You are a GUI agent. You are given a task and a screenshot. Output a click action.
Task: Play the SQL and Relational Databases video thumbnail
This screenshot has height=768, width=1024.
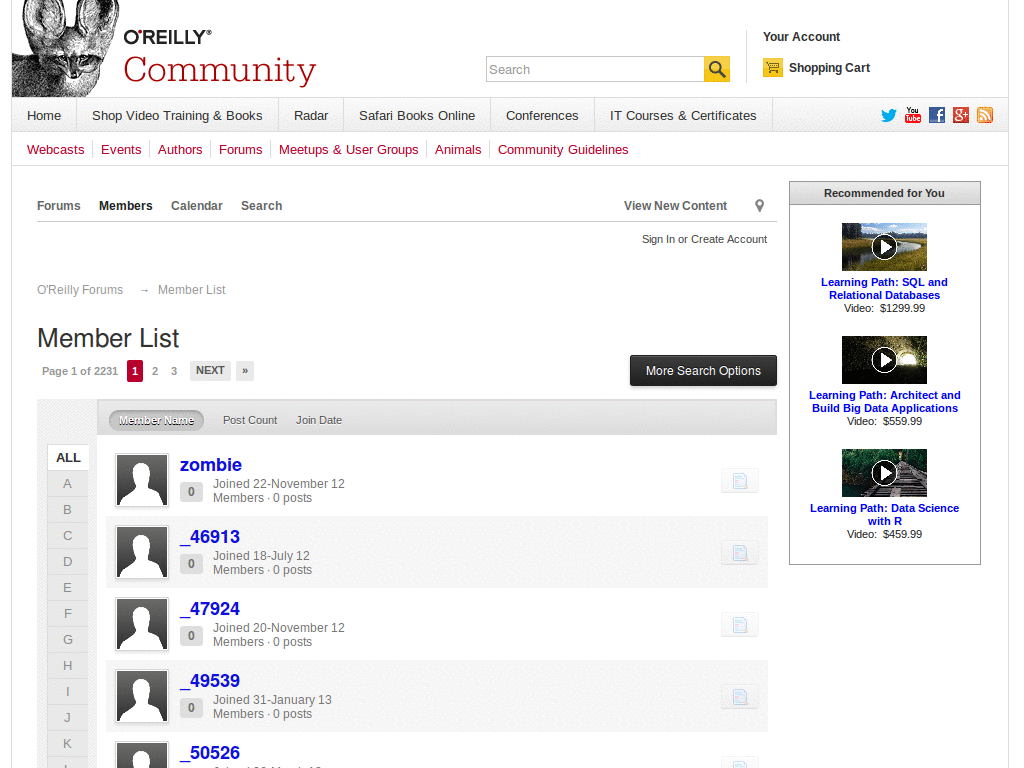884,247
